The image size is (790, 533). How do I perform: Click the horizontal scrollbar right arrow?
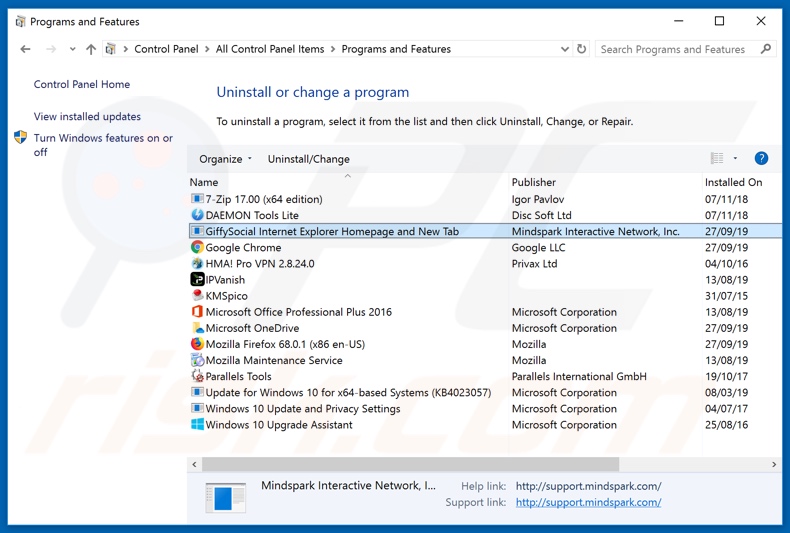pyautogui.click(x=774, y=464)
